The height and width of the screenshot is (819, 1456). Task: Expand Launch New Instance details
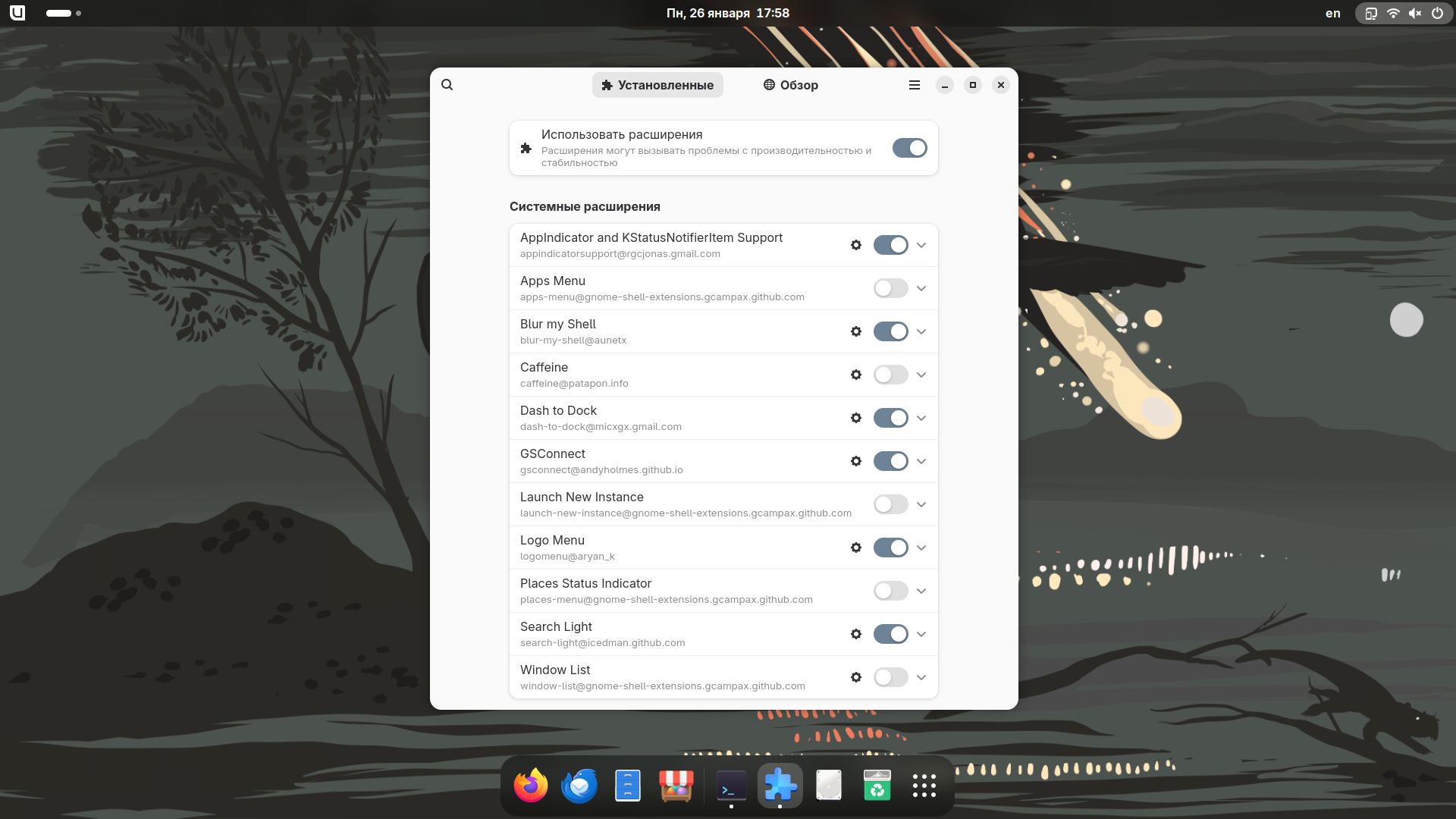921,504
